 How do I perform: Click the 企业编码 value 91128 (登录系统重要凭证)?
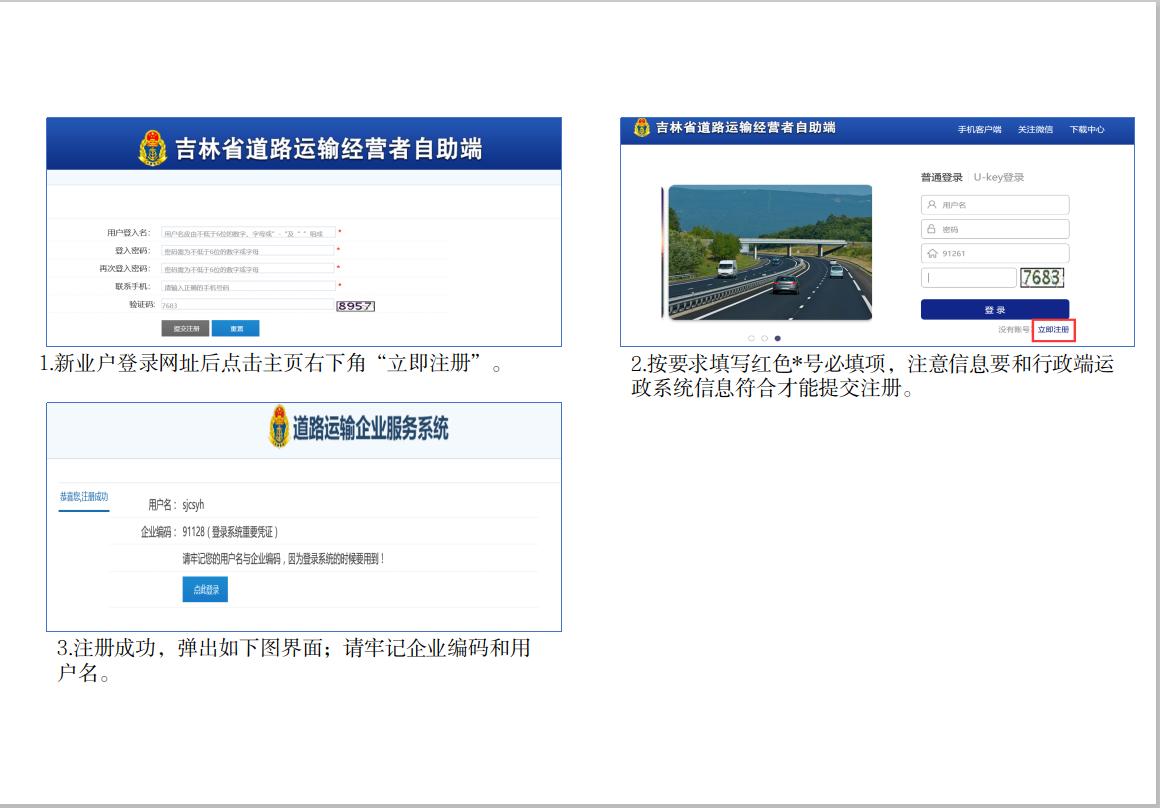(230, 532)
